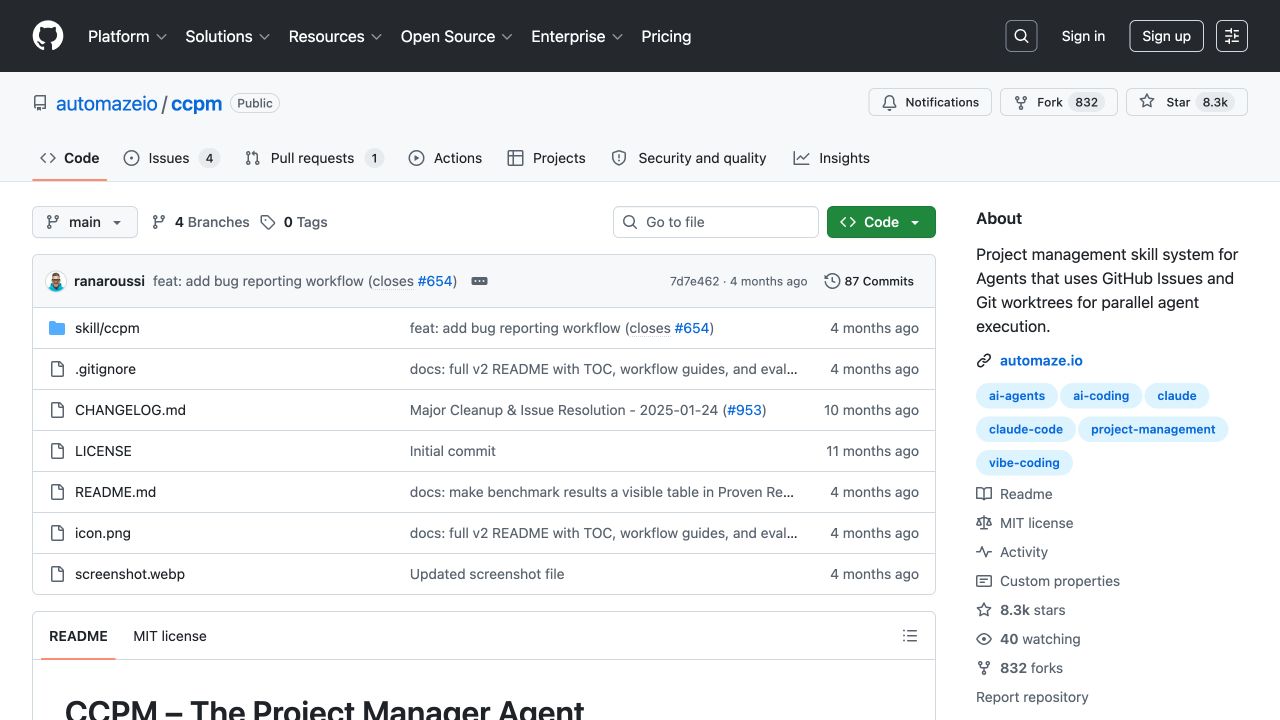Click the .gitignore file icon
Image resolution: width=1280 pixels, height=720 pixels.
[x=57, y=369]
